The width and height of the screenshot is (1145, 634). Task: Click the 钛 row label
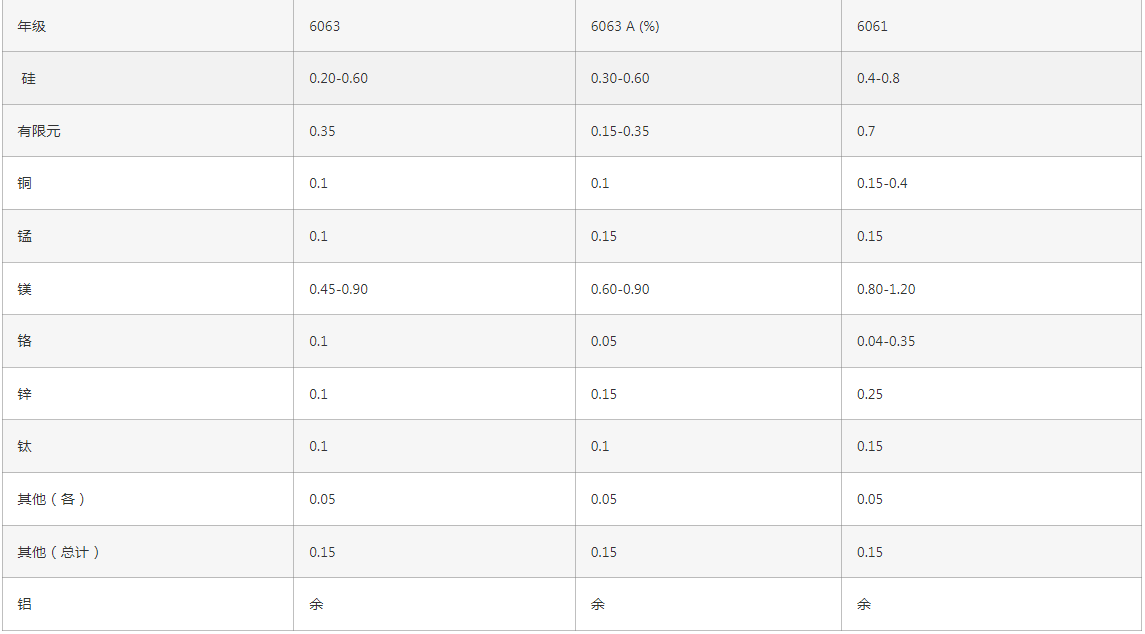coord(25,446)
